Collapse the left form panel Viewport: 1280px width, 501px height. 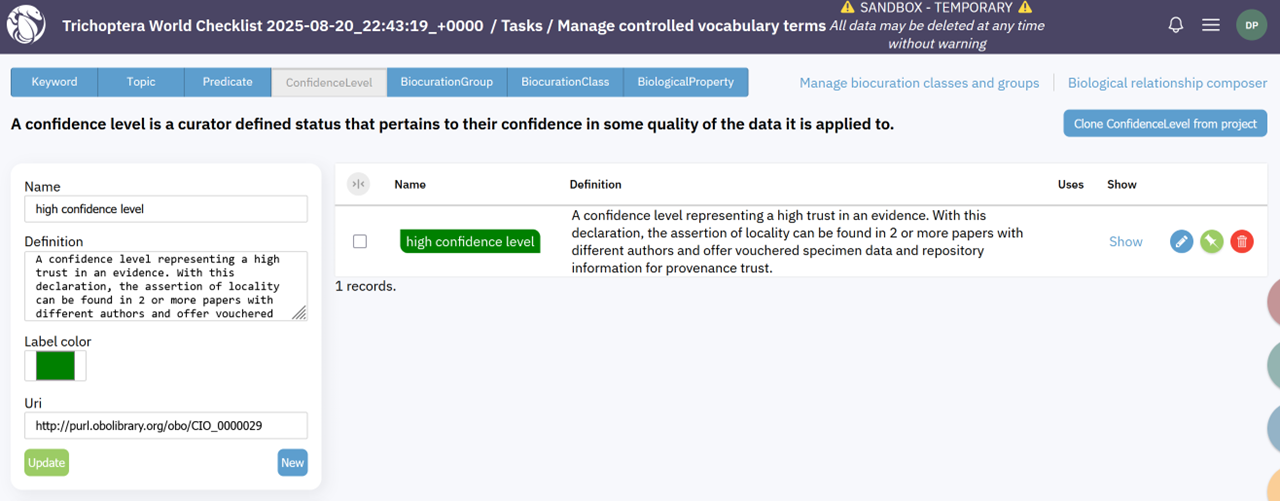click(x=358, y=184)
